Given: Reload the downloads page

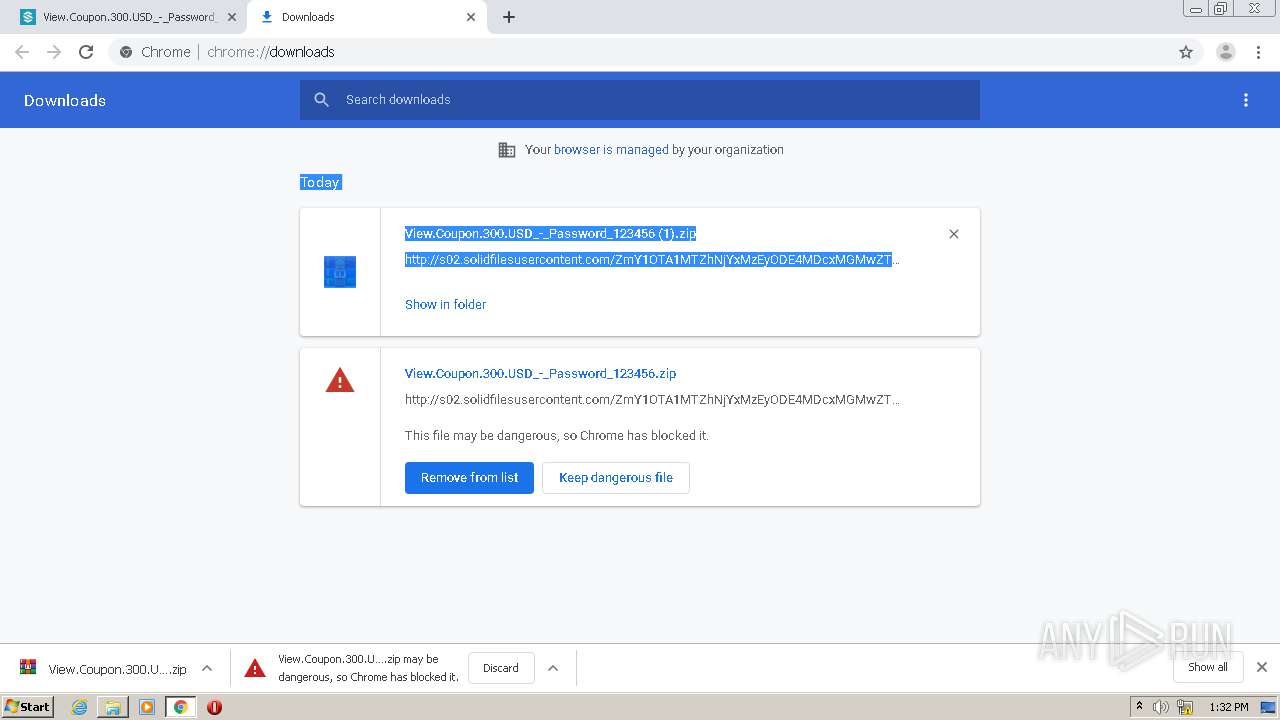Looking at the screenshot, I should 86,52.
